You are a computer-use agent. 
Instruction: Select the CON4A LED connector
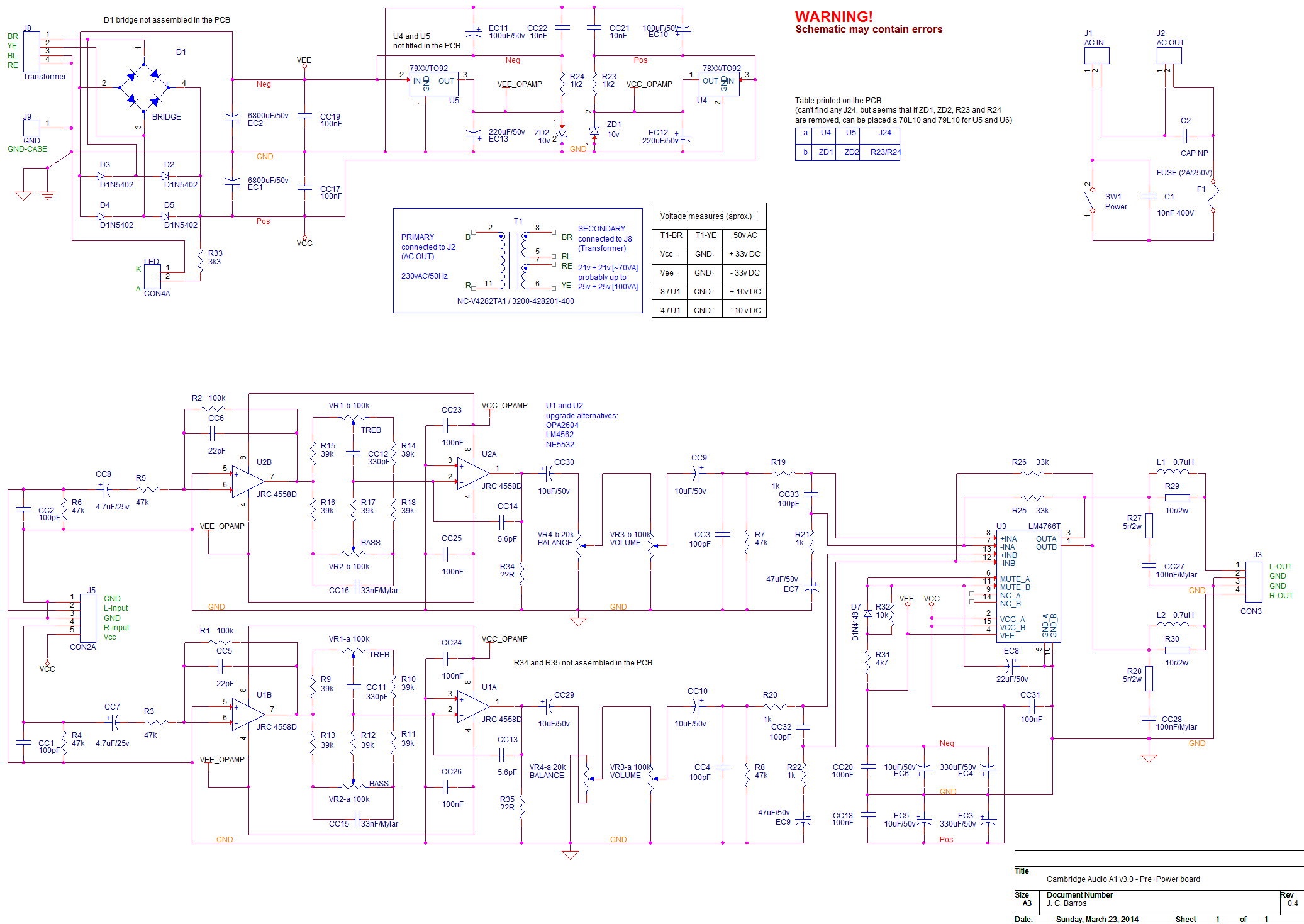(152, 277)
